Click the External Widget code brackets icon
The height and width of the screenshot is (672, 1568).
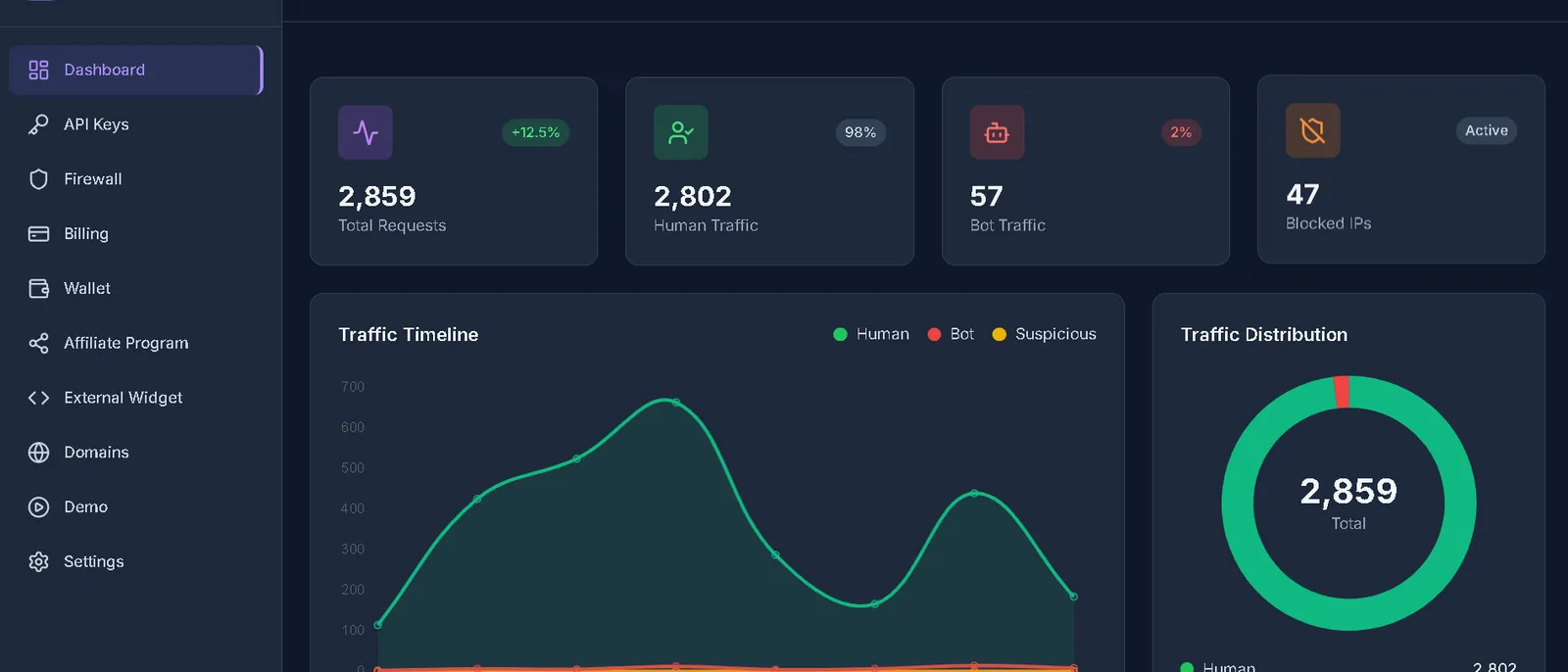point(38,398)
